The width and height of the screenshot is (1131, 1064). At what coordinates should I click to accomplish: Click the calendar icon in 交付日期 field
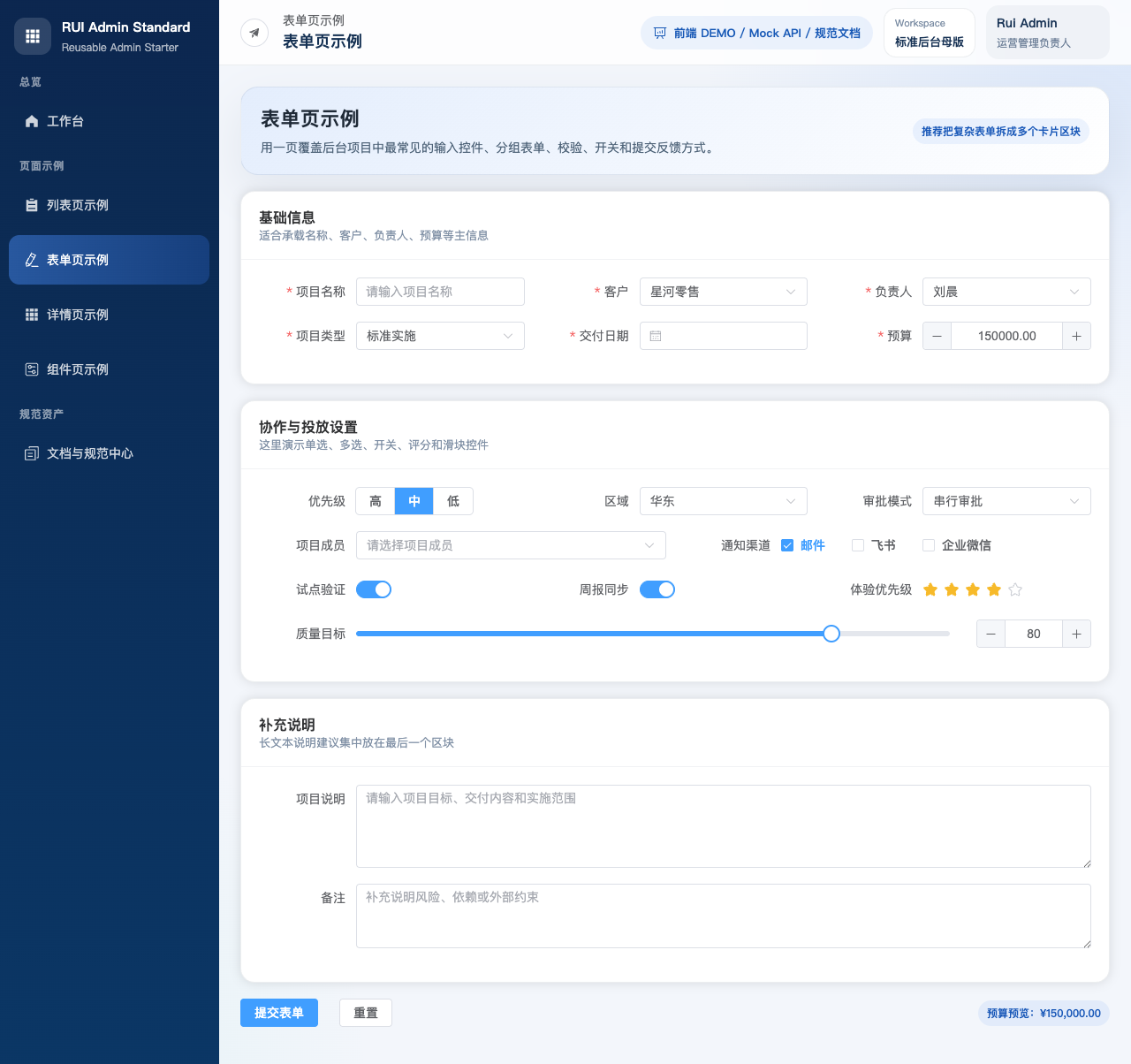(655, 336)
